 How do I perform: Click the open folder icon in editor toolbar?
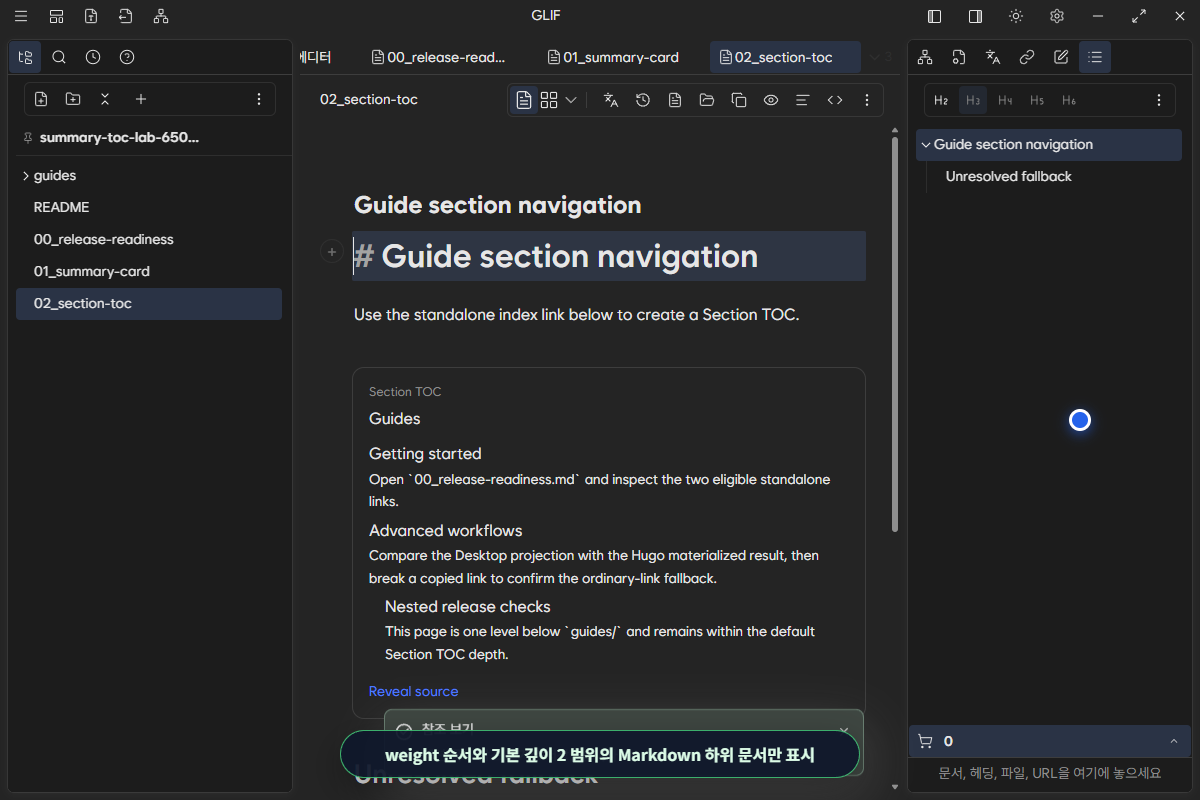coord(707,100)
